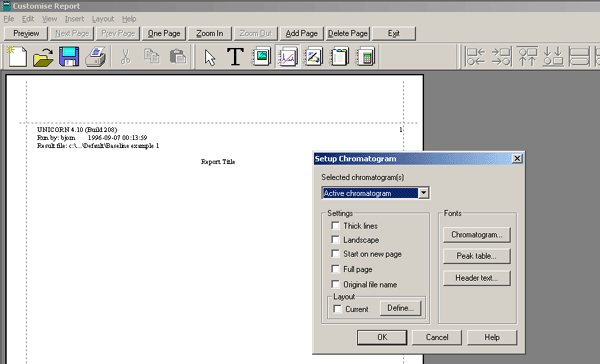Click the align right objects icon

(501, 57)
